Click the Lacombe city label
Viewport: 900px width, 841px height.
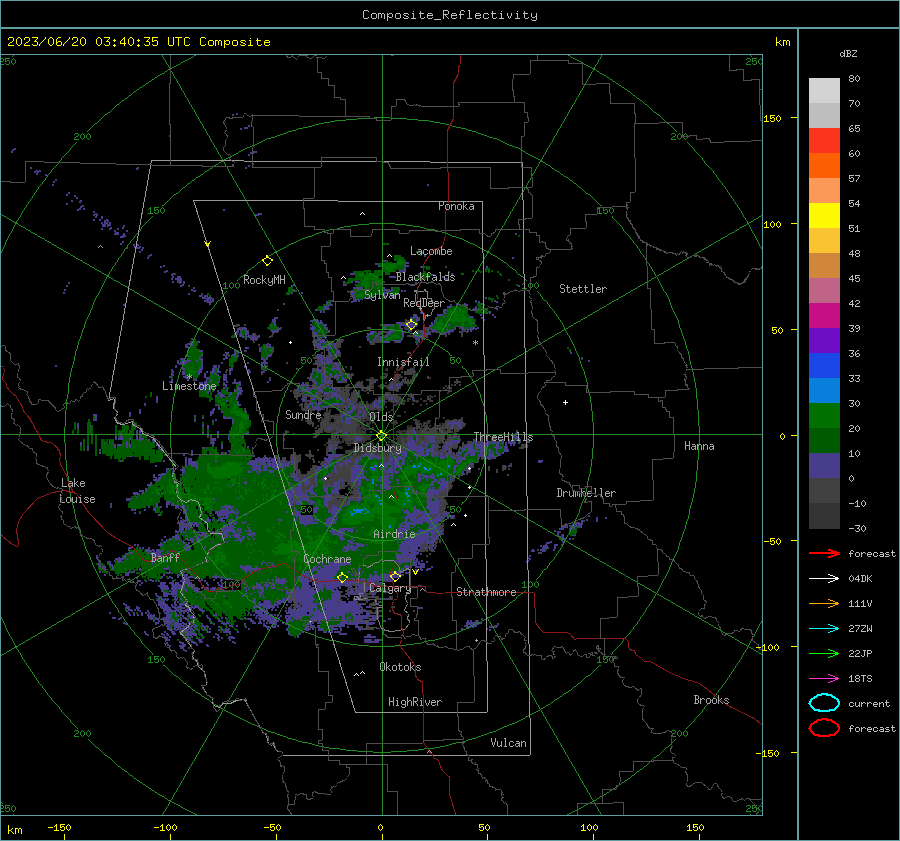point(431,251)
